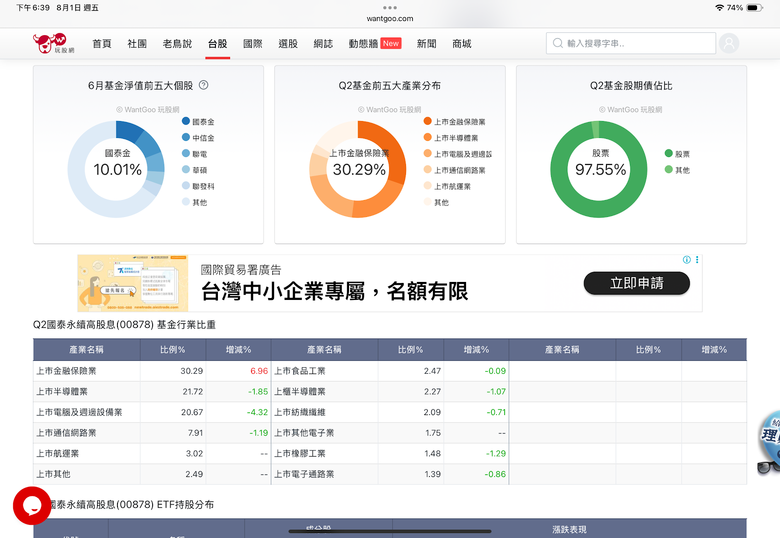
Task: Toggle 上市電腦及週邊 legend entry
Action: (458, 154)
